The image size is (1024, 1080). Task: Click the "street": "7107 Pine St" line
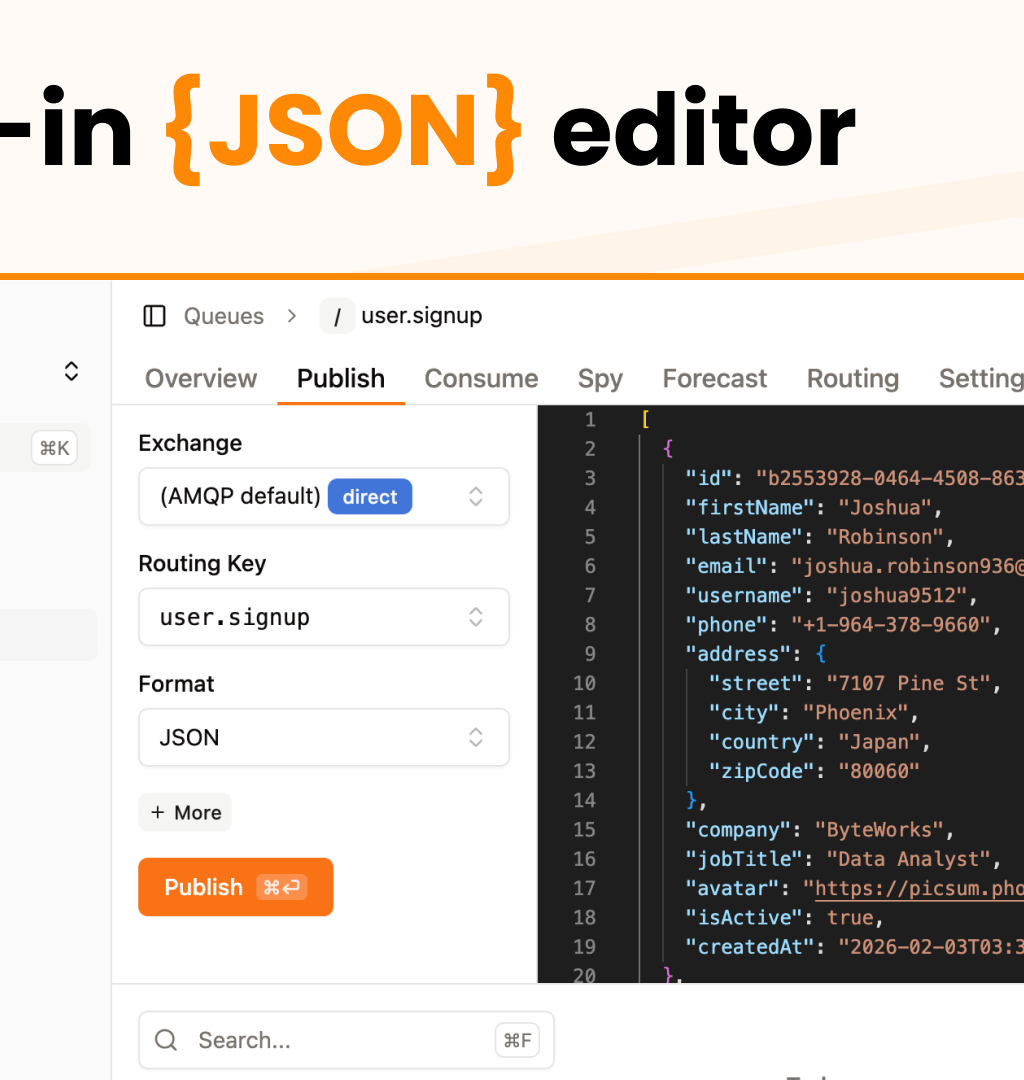tap(855, 683)
